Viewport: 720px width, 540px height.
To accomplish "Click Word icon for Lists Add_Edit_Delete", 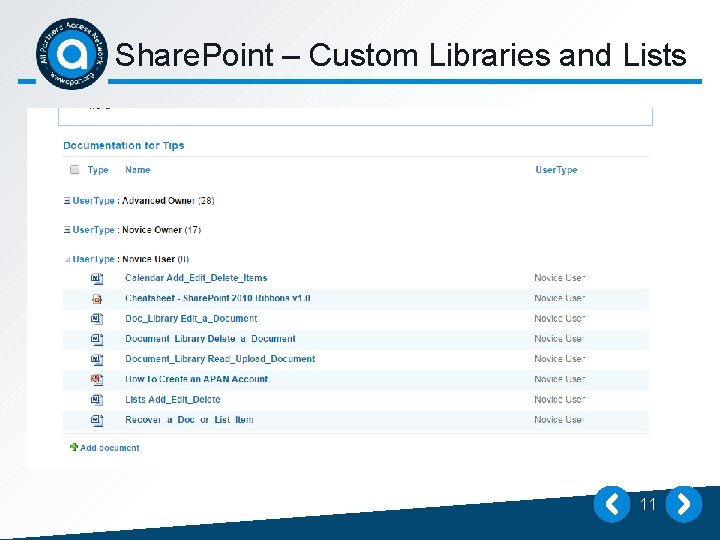I will [x=97, y=399].
